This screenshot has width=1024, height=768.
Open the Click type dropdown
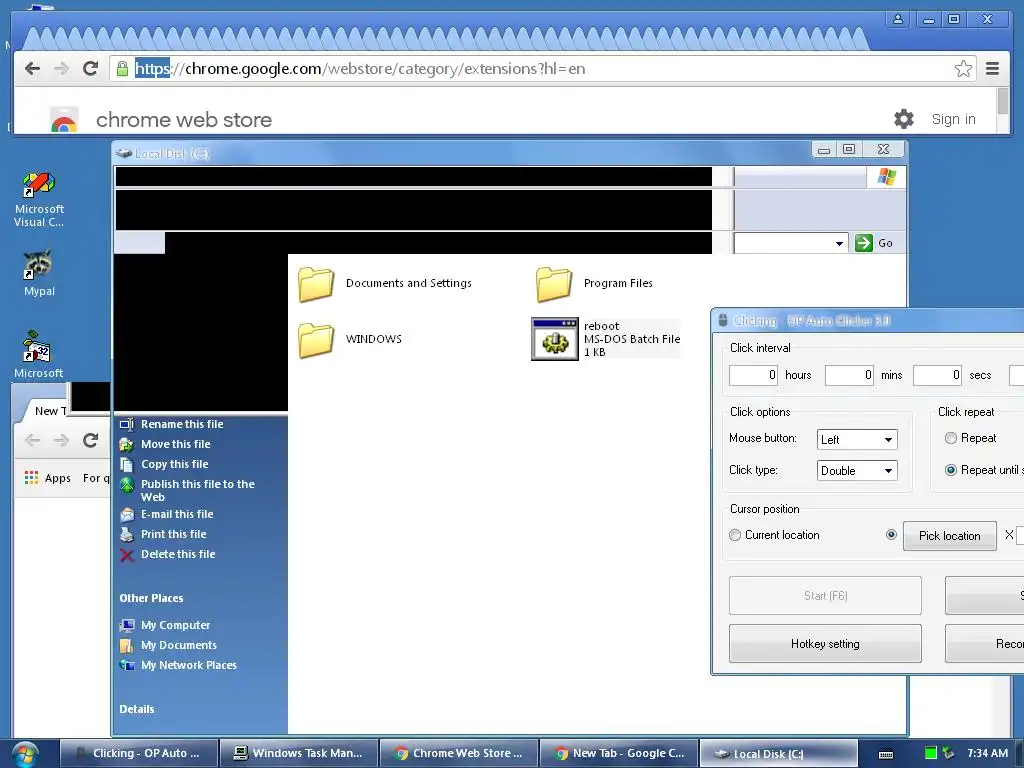857,471
